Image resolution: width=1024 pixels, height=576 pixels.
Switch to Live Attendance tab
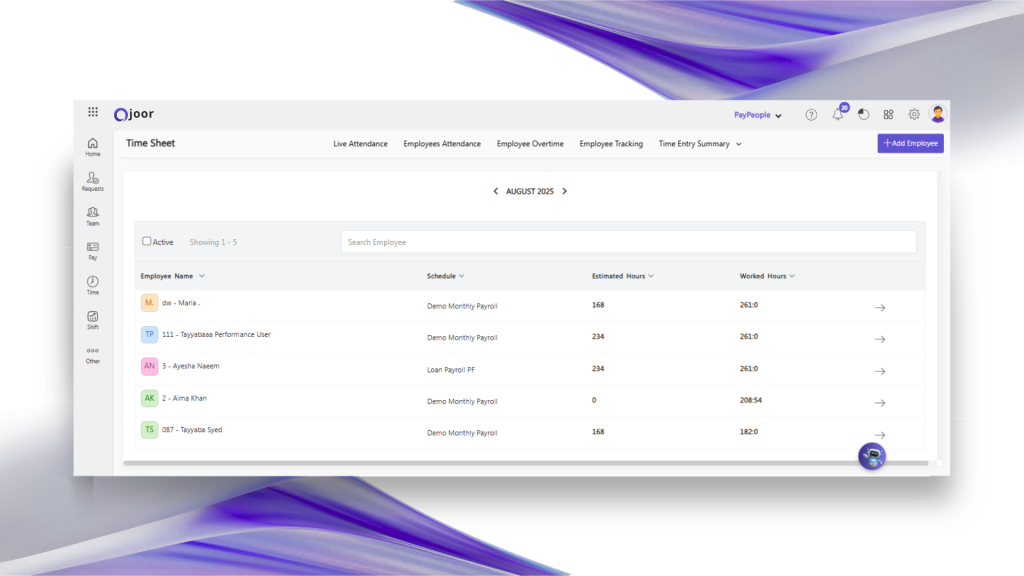[360, 144]
